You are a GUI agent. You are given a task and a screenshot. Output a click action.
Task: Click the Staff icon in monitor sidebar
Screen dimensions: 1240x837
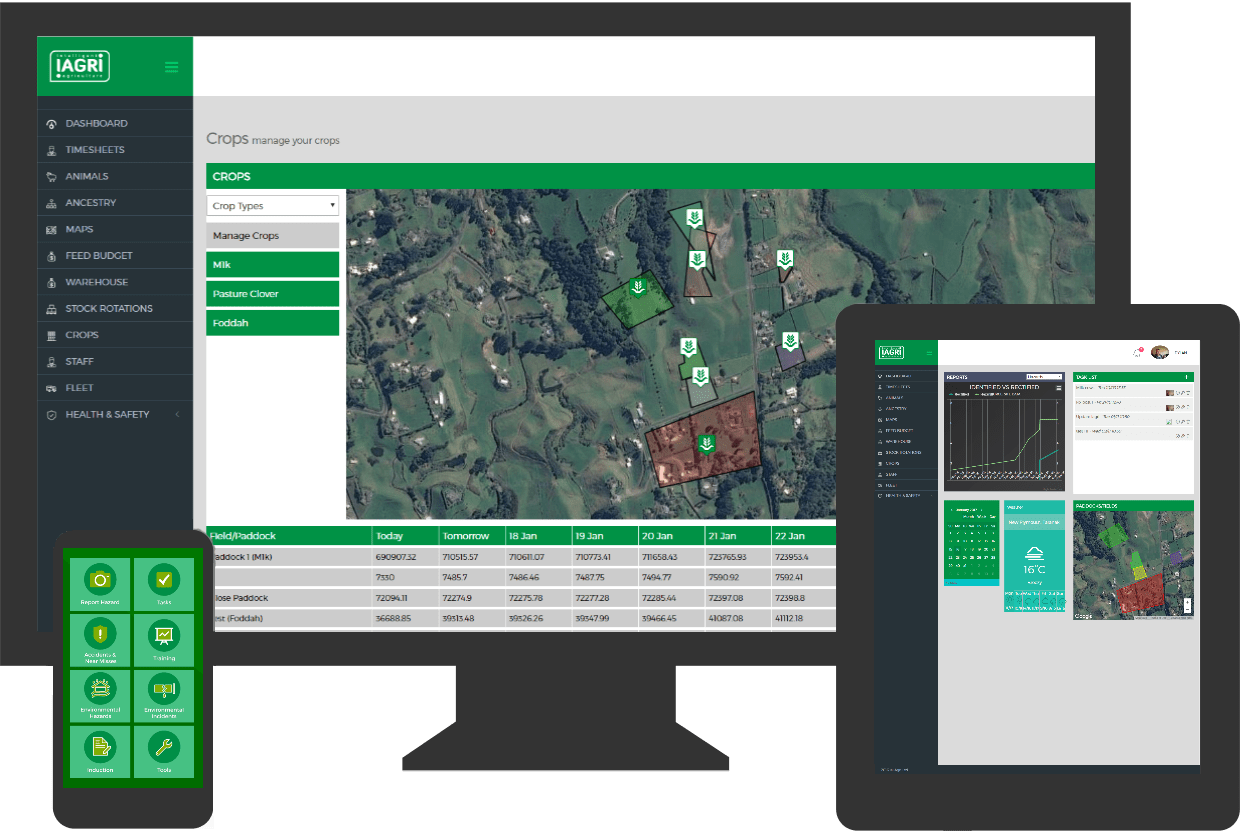[51, 361]
